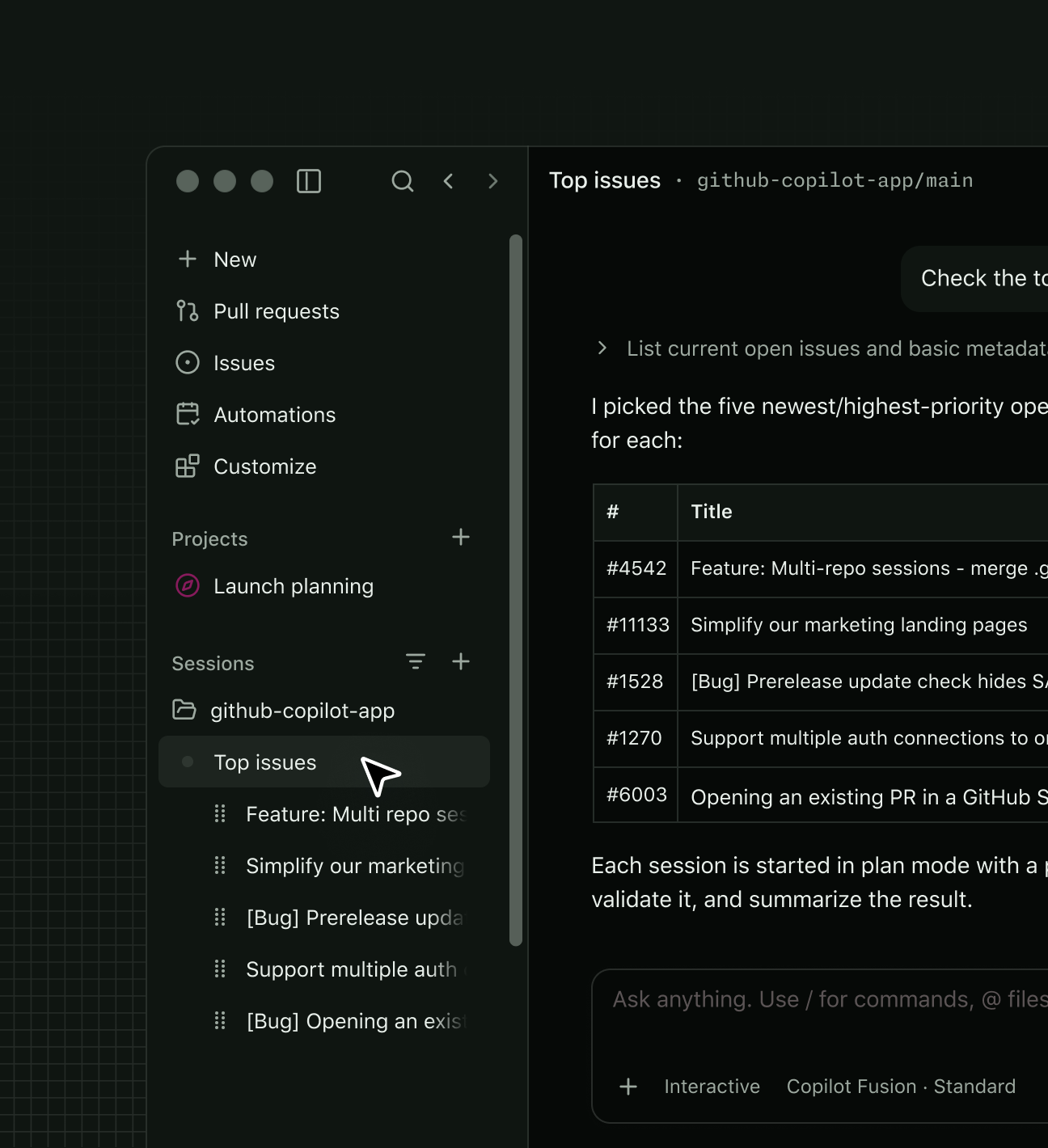Viewport: 1048px width, 1148px height.
Task: Click the Issues circle icon
Action: [188, 362]
